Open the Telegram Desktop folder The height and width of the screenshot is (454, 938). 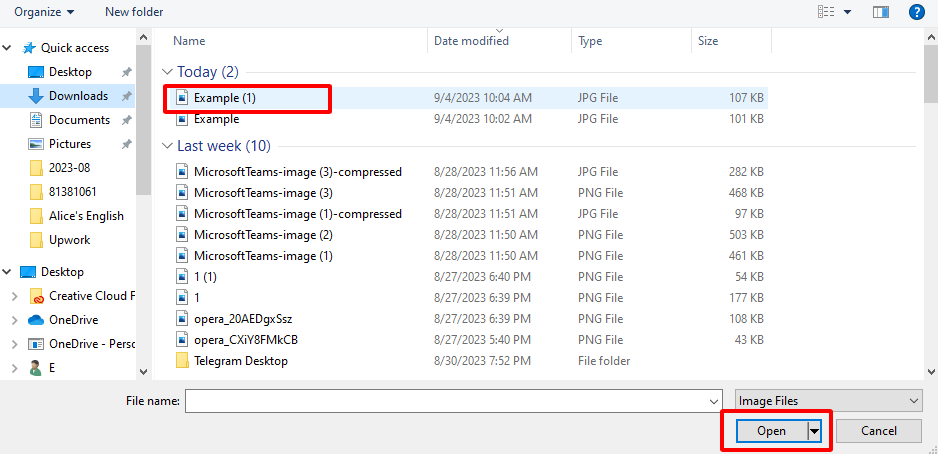(x=240, y=361)
